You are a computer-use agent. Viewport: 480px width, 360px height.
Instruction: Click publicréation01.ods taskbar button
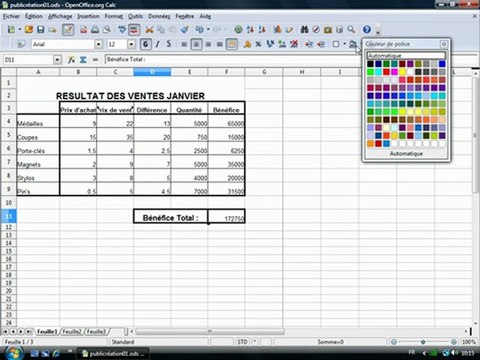[113, 354]
